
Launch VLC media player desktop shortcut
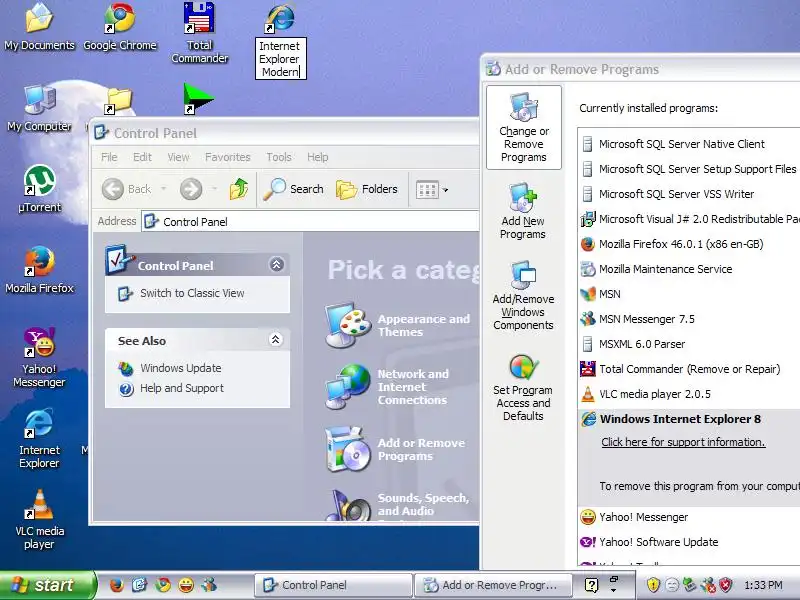(39, 519)
